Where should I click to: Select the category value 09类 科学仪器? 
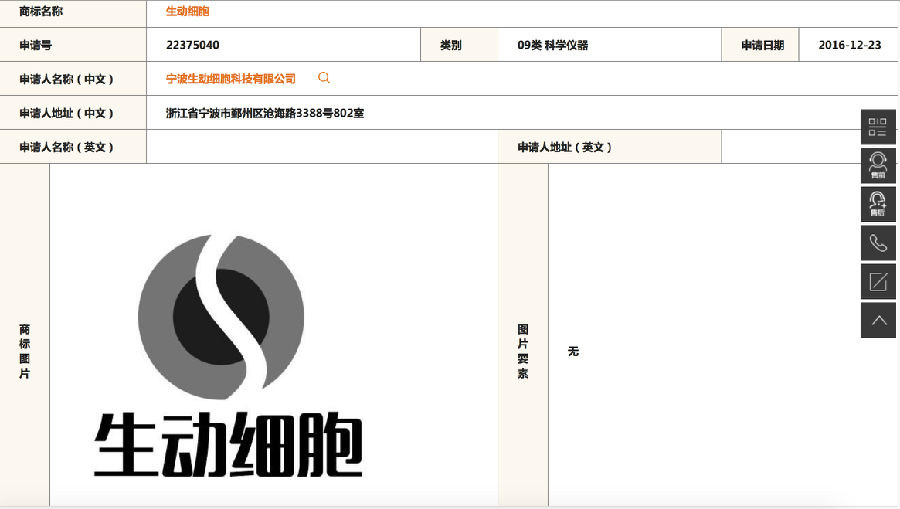point(553,45)
